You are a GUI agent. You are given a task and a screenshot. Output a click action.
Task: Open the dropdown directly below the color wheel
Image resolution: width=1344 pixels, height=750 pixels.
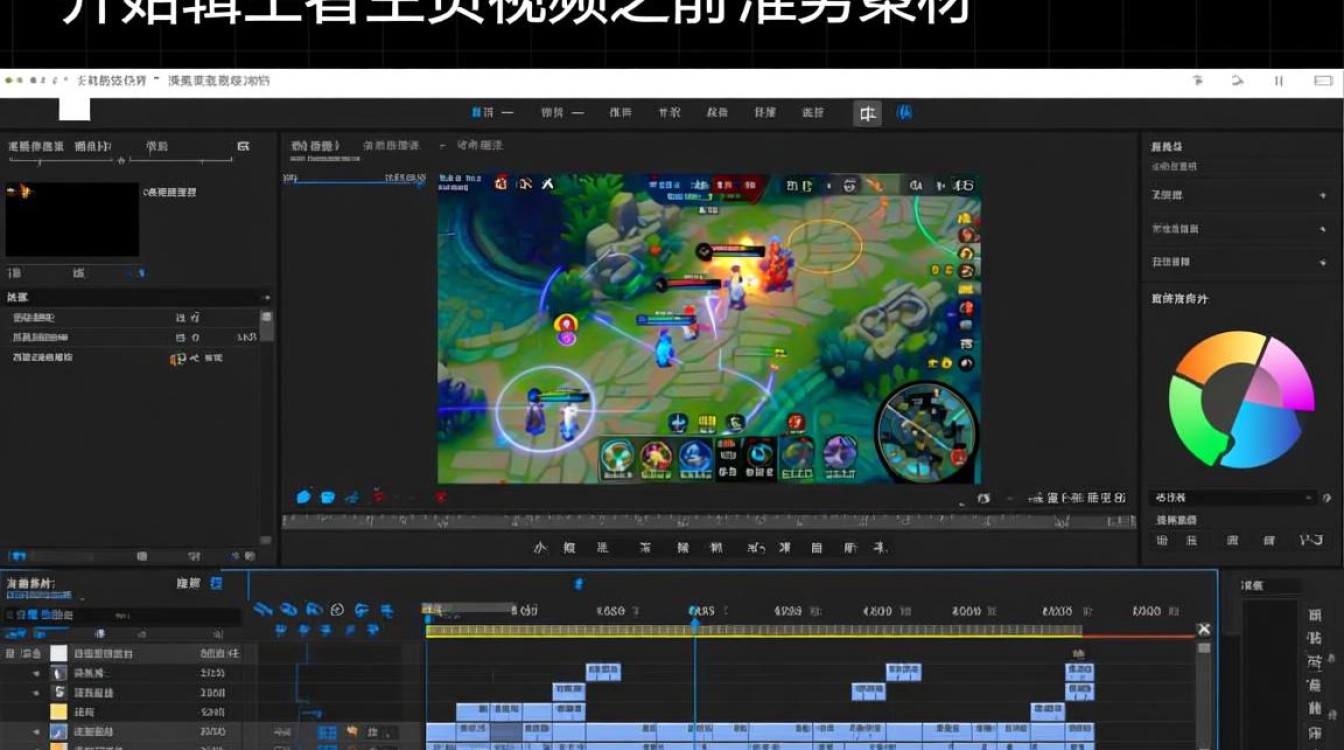tap(1234, 497)
